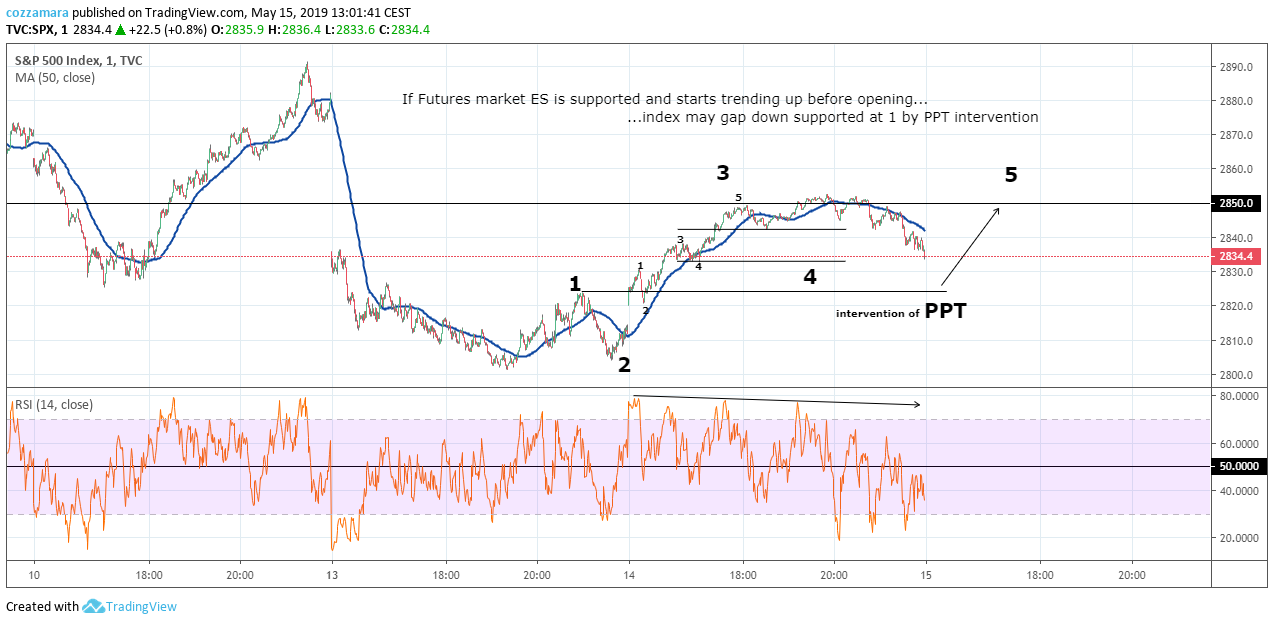Click the 'cozzamara' author name

[38, 13]
